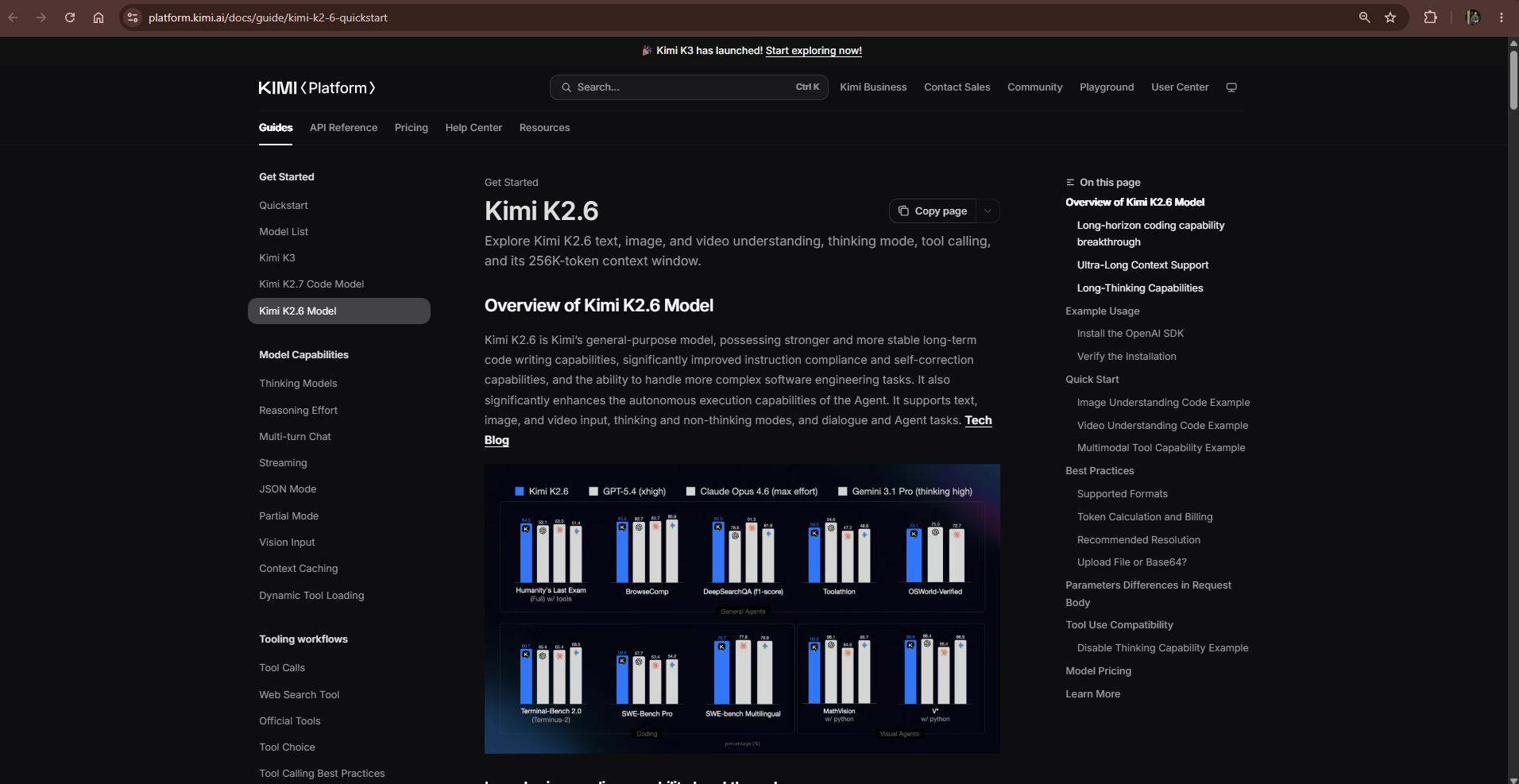Click the KIMI Platform logo
This screenshot has width=1519, height=784.
coord(317,87)
